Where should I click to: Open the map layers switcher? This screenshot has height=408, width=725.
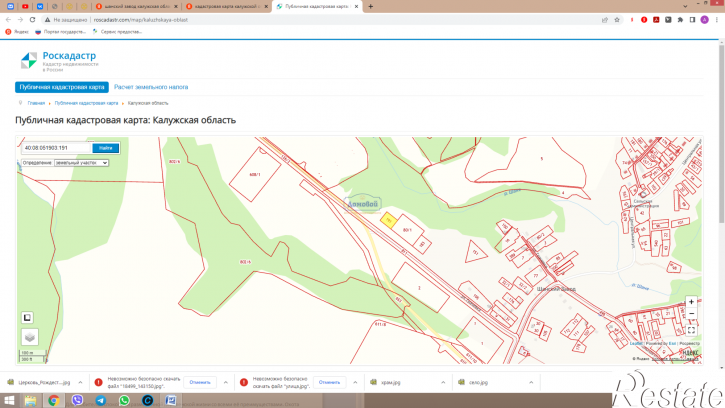click(30, 337)
